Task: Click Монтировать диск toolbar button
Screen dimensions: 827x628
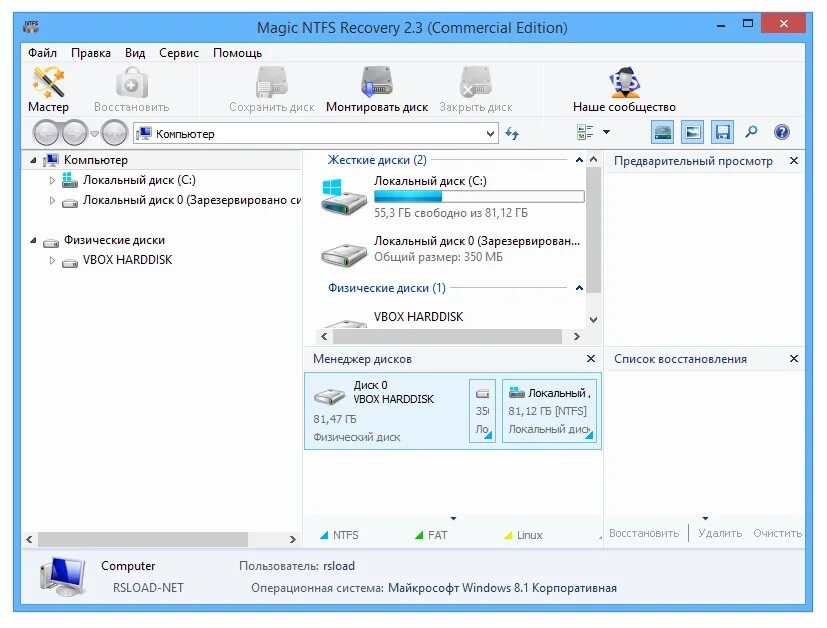Action: (377, 90)
